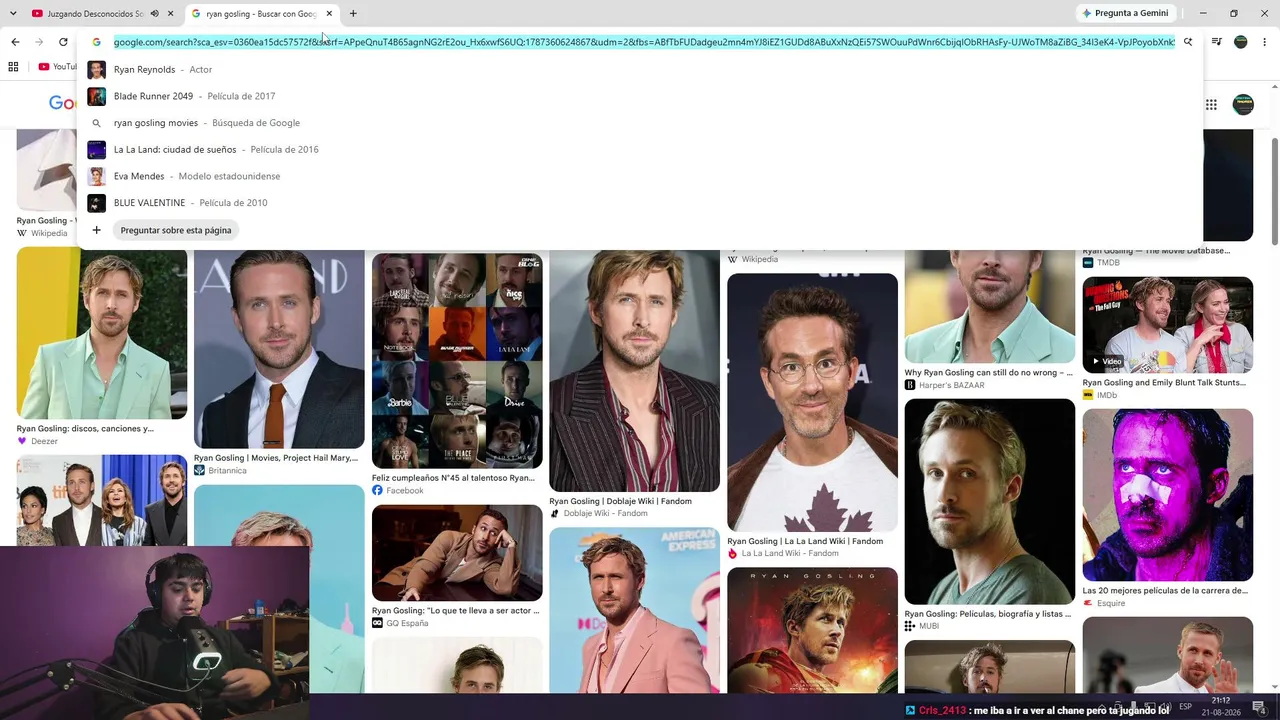Click the plus icon beside Preguntar sobre esta página

pos(96,230)
